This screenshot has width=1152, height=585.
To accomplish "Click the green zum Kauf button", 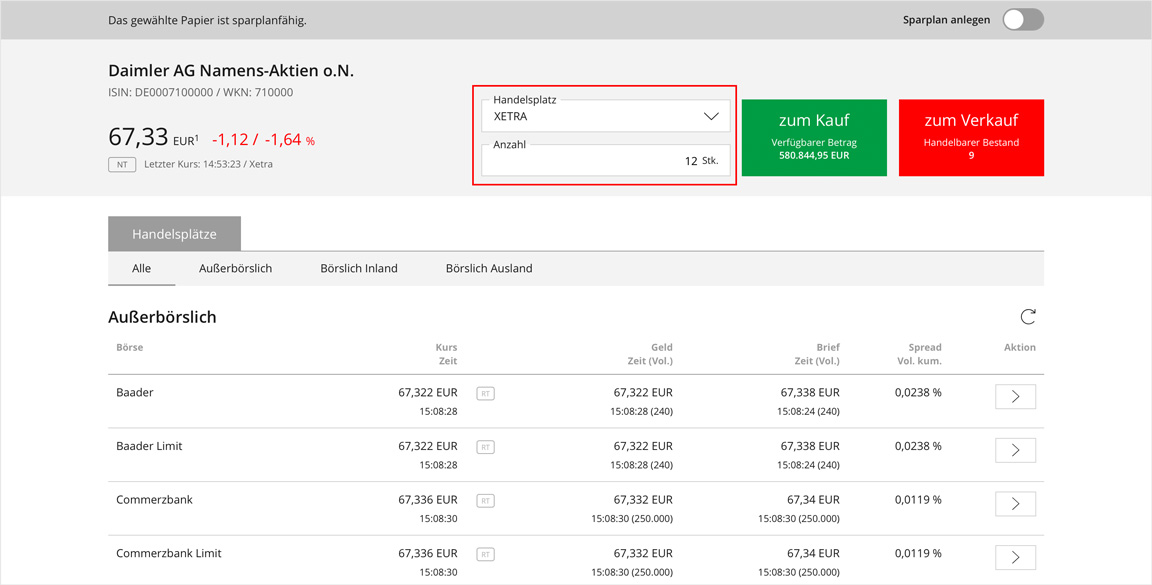I will click(x=814, y=137).
